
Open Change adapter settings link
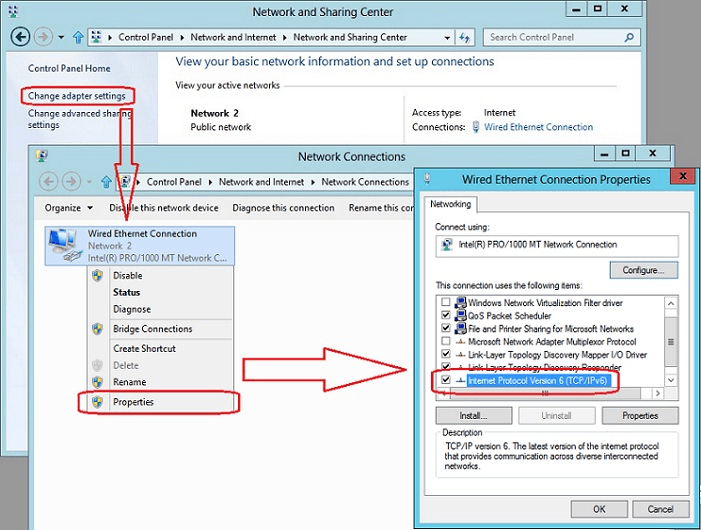click(x=77, y=96)
